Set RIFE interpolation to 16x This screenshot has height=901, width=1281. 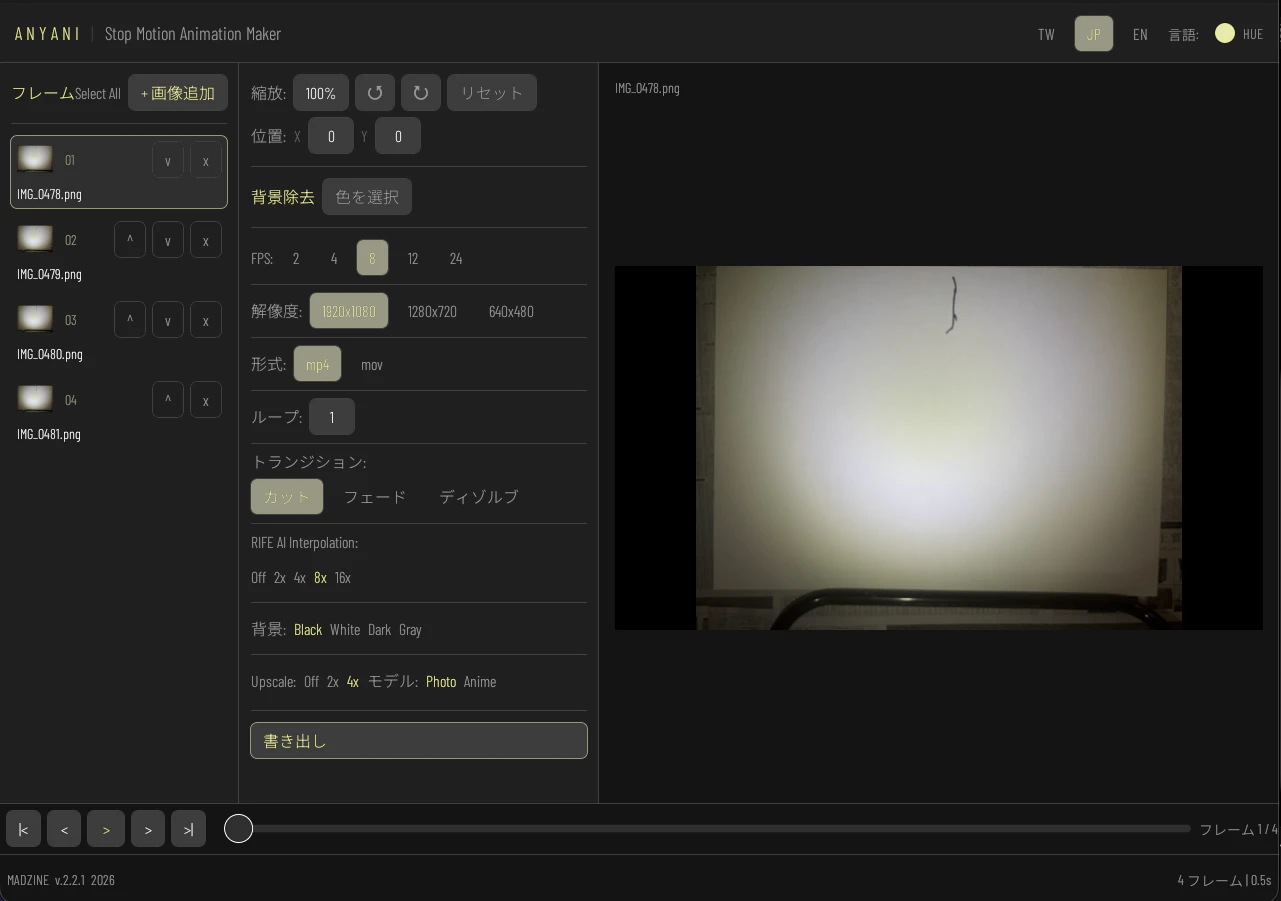(x=343, y=577)
